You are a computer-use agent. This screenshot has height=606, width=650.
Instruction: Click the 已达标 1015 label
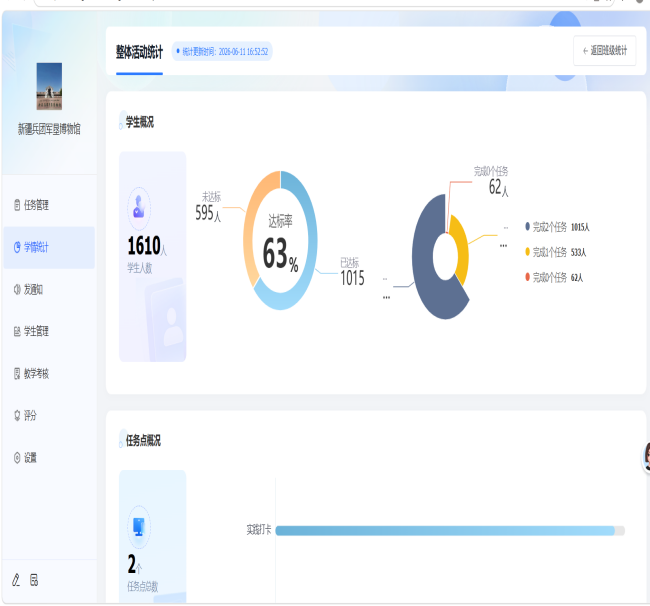[352, 272]
